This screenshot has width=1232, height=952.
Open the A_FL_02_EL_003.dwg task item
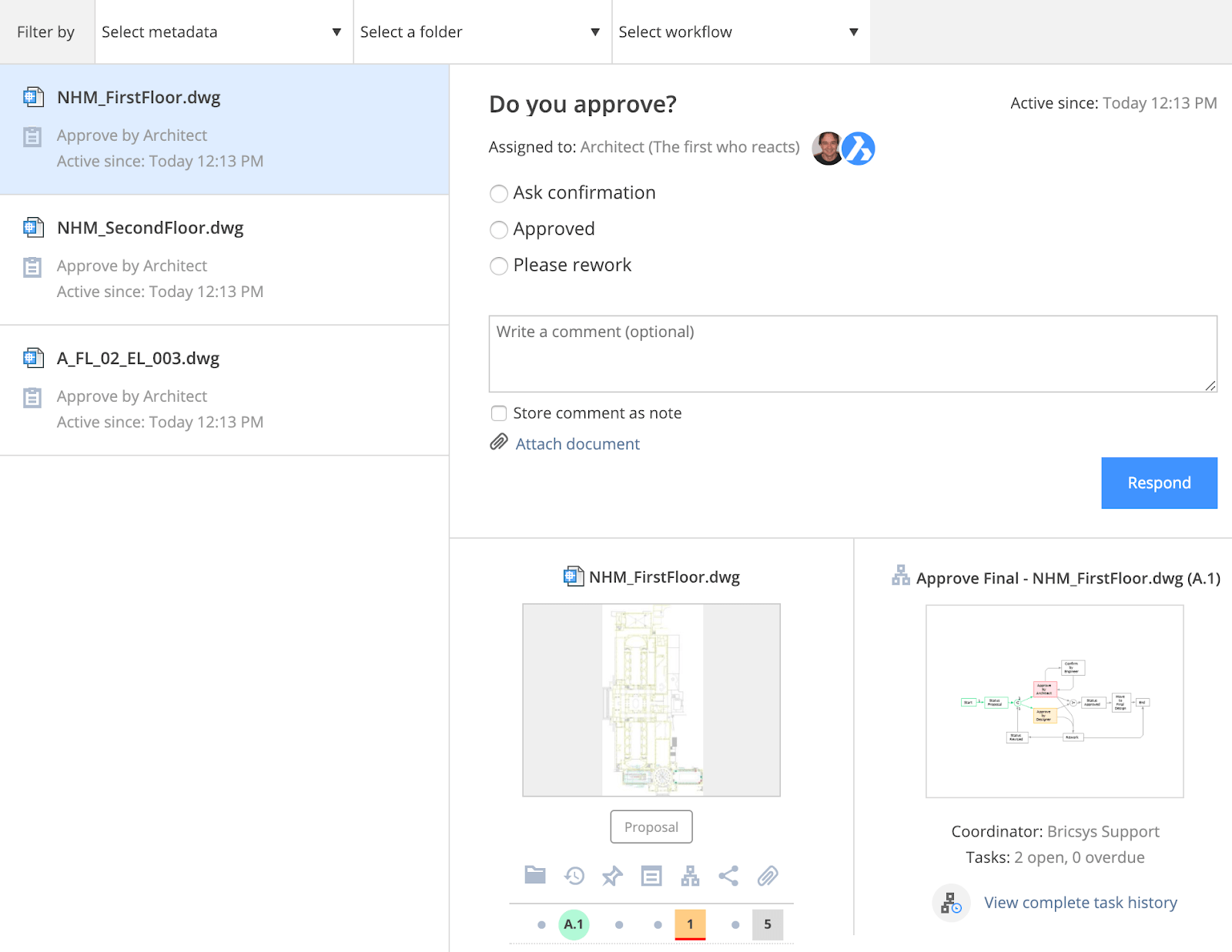[x=224, y=390]
